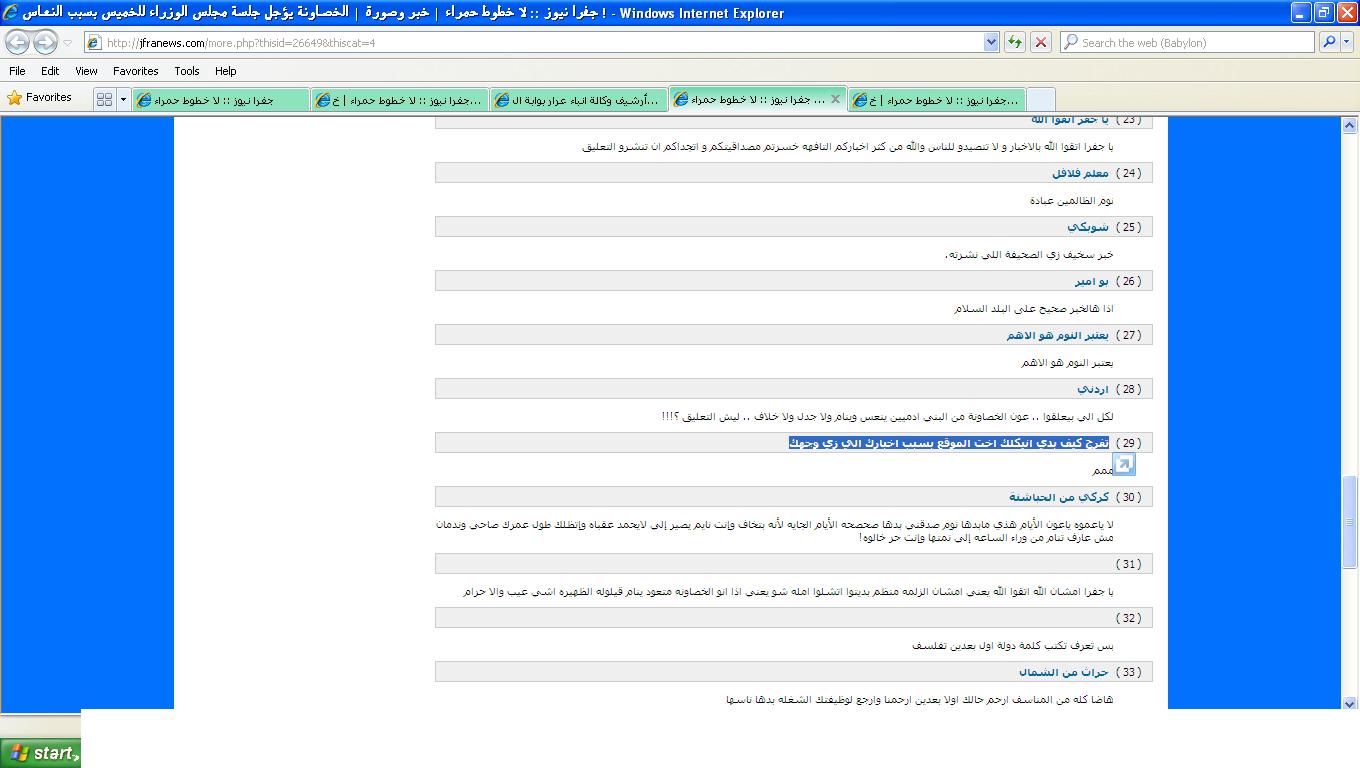The width and height of the screenshot is (1360, 768).
Task: Switch to the first tab on the left
Action: point(220,100)
